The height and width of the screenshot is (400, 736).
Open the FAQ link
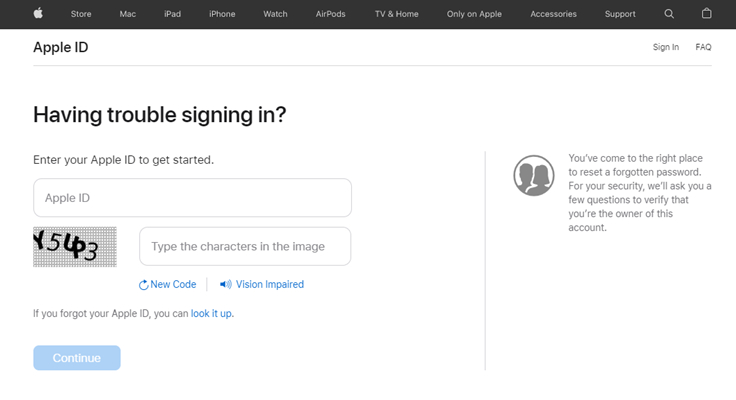click(703, 47)
